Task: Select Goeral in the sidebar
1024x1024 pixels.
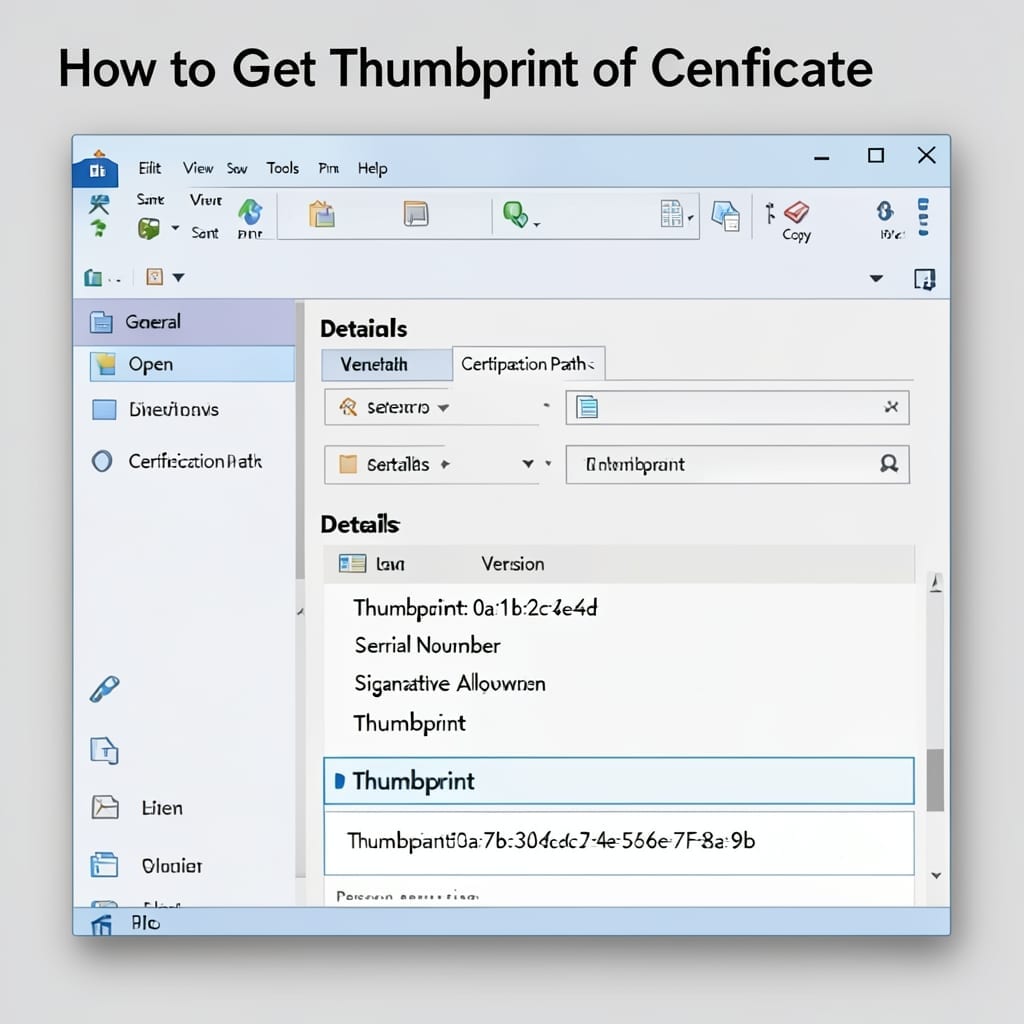Action: pos(185,322)
